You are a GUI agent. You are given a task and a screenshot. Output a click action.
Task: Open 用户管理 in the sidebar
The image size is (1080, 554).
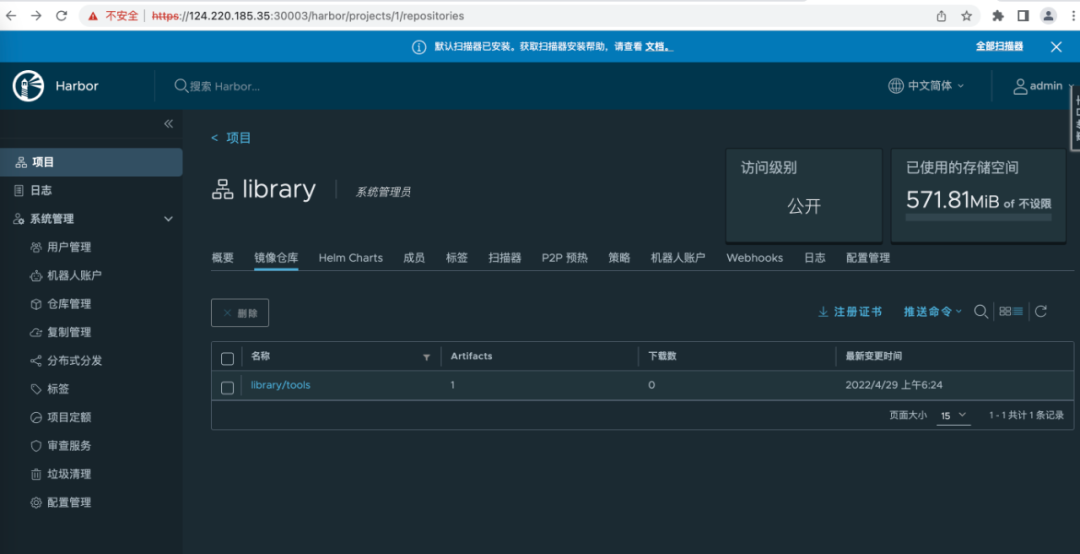click(x=69, y=247)
